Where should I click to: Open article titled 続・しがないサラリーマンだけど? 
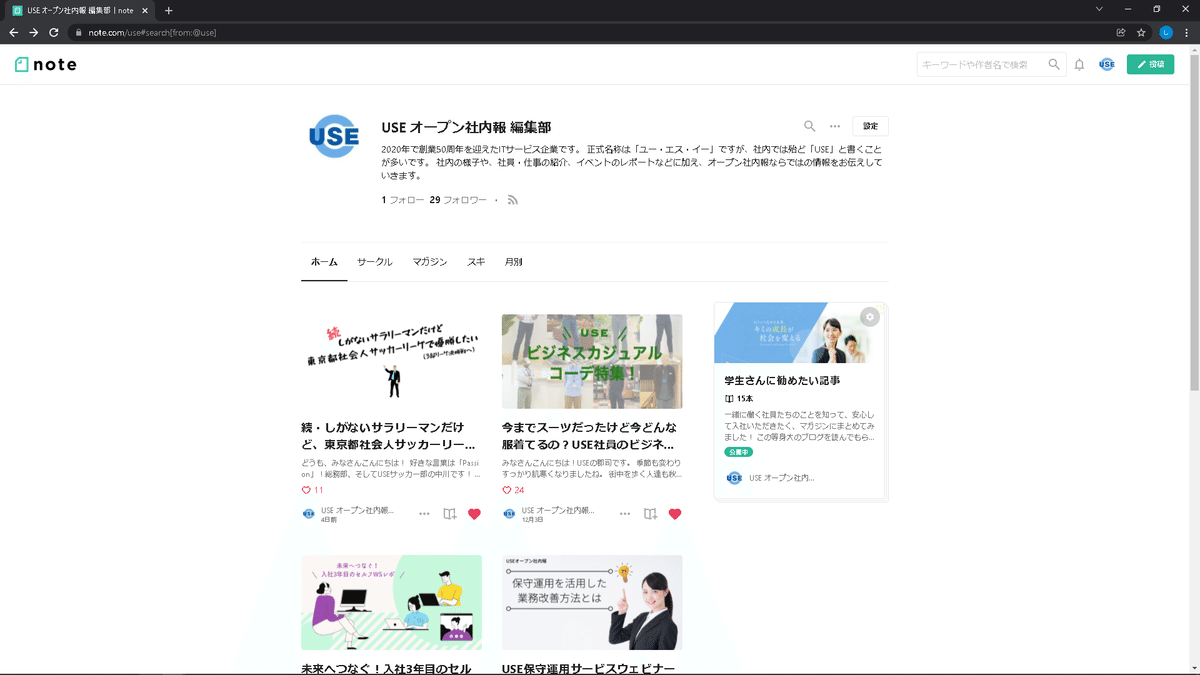click(x=388, y=436)
